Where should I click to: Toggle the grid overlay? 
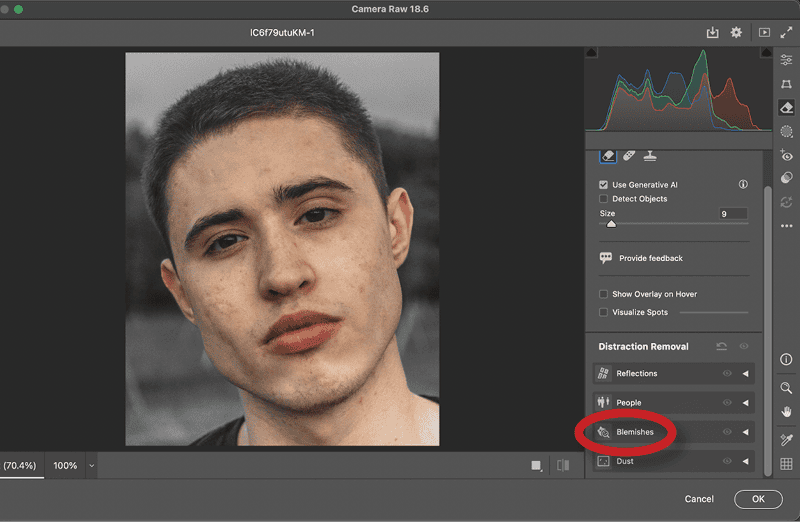tap(786, 463)
